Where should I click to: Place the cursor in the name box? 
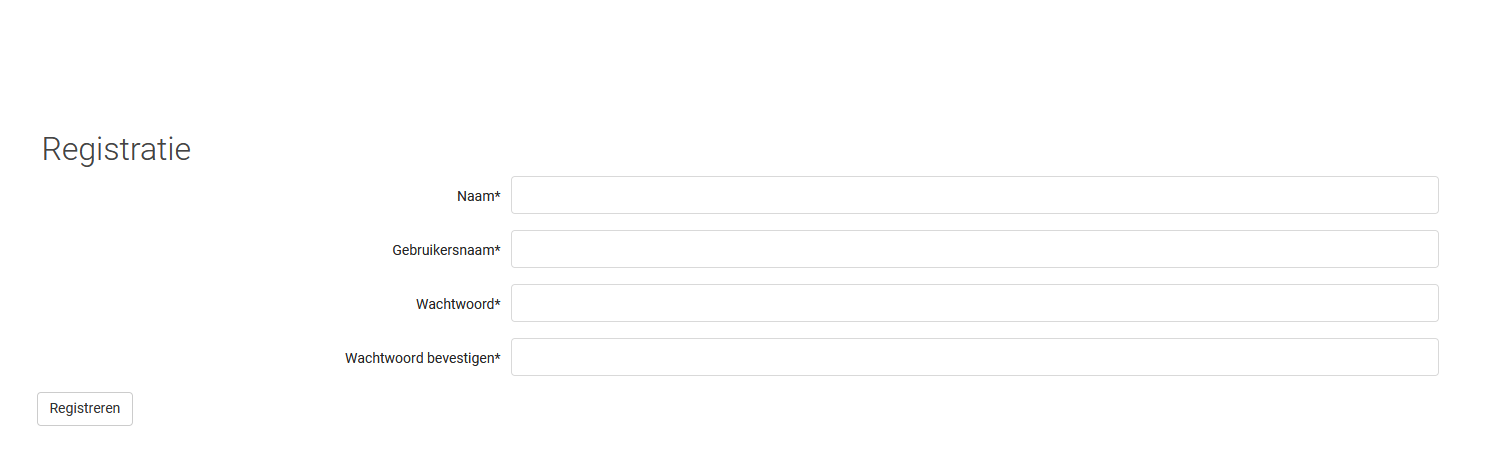tap(974, 195)
